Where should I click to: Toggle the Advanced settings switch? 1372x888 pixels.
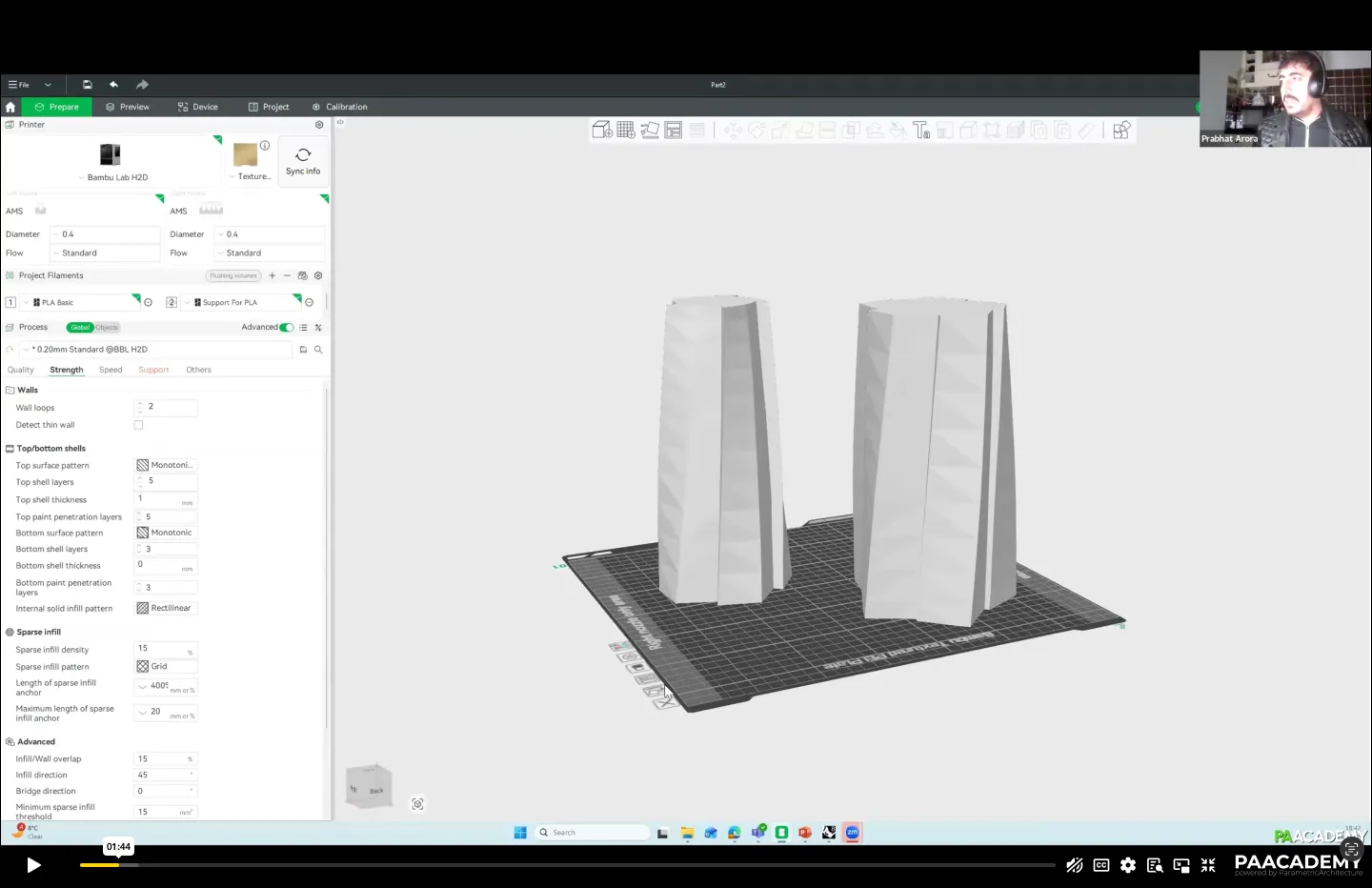(286, 328)
